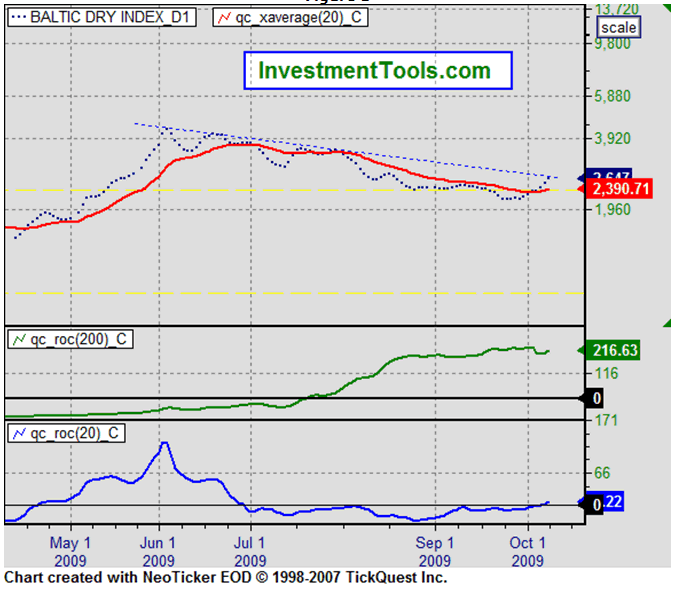684x602 pixels.
Task: Click the Sep 1 2009 date marker
Action: coord(435,551)
